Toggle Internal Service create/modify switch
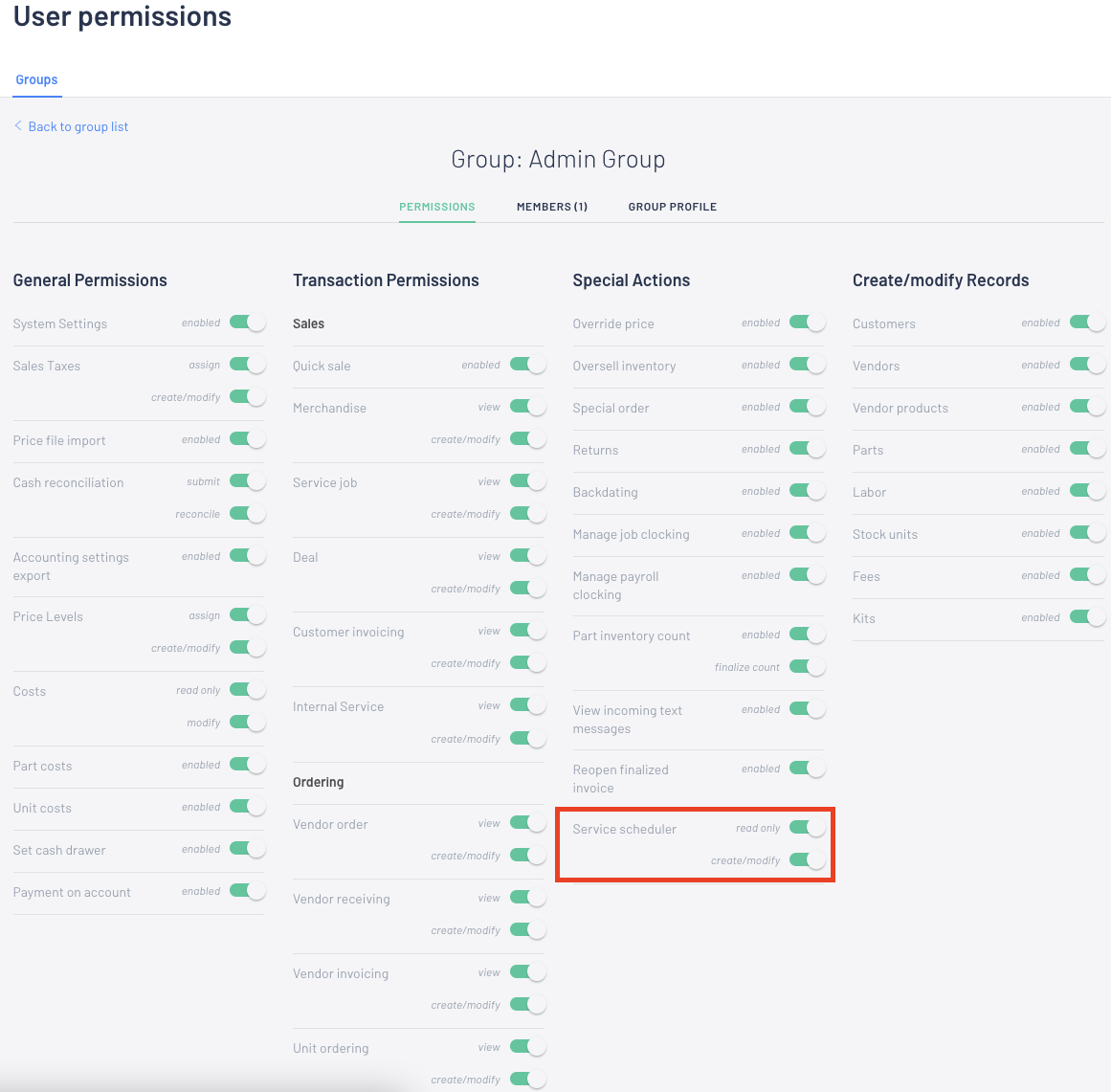This screenshot has width=1111, height=1092. (x=528, y=739)
